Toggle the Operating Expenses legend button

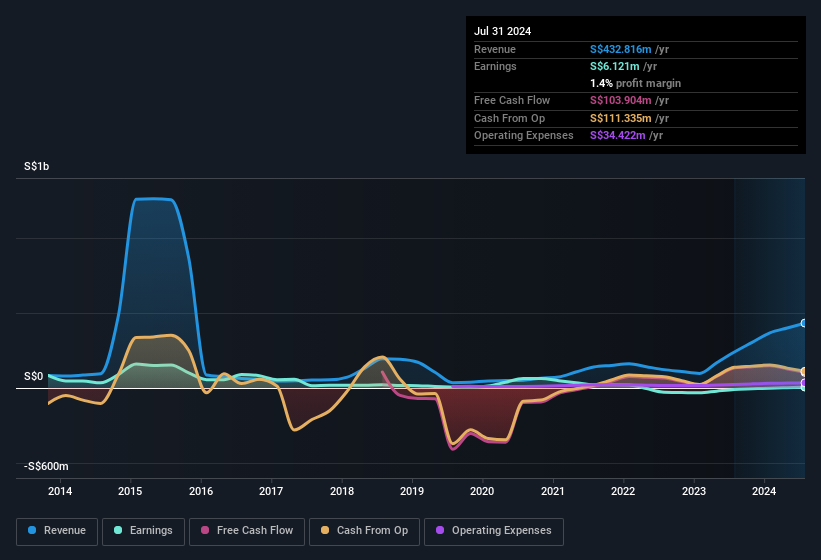coord(494,531)
